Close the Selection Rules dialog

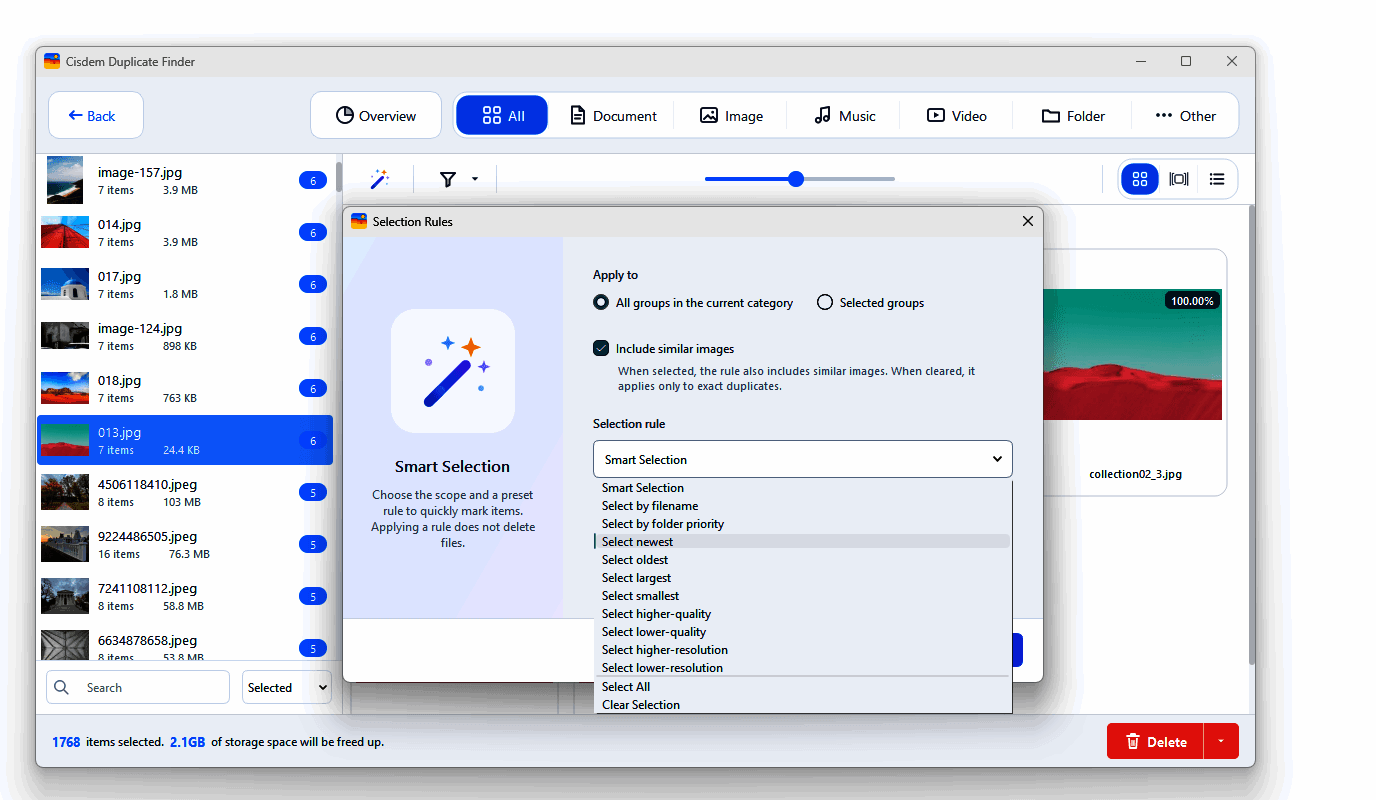tap(1028, 221)
